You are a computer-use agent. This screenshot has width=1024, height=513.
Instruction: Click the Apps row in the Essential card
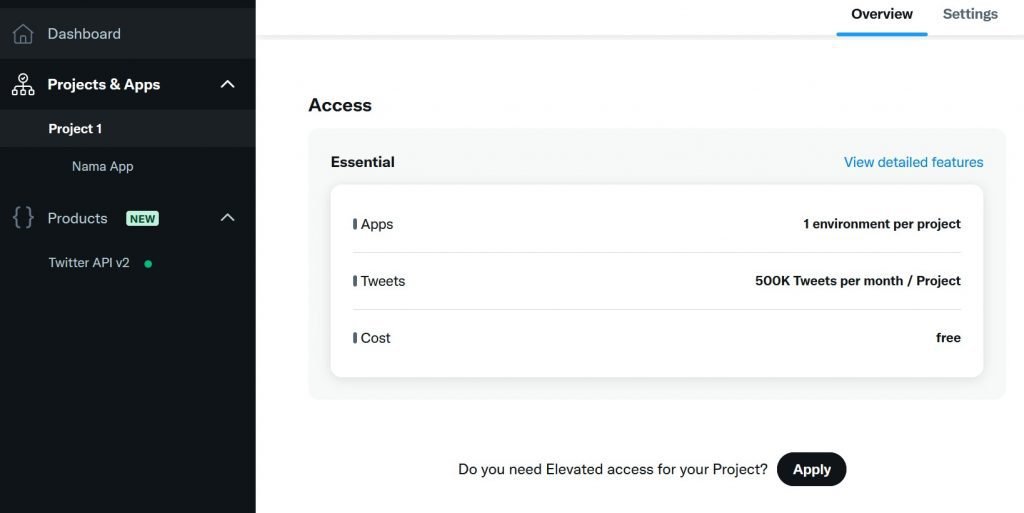[x=656, y=224]
